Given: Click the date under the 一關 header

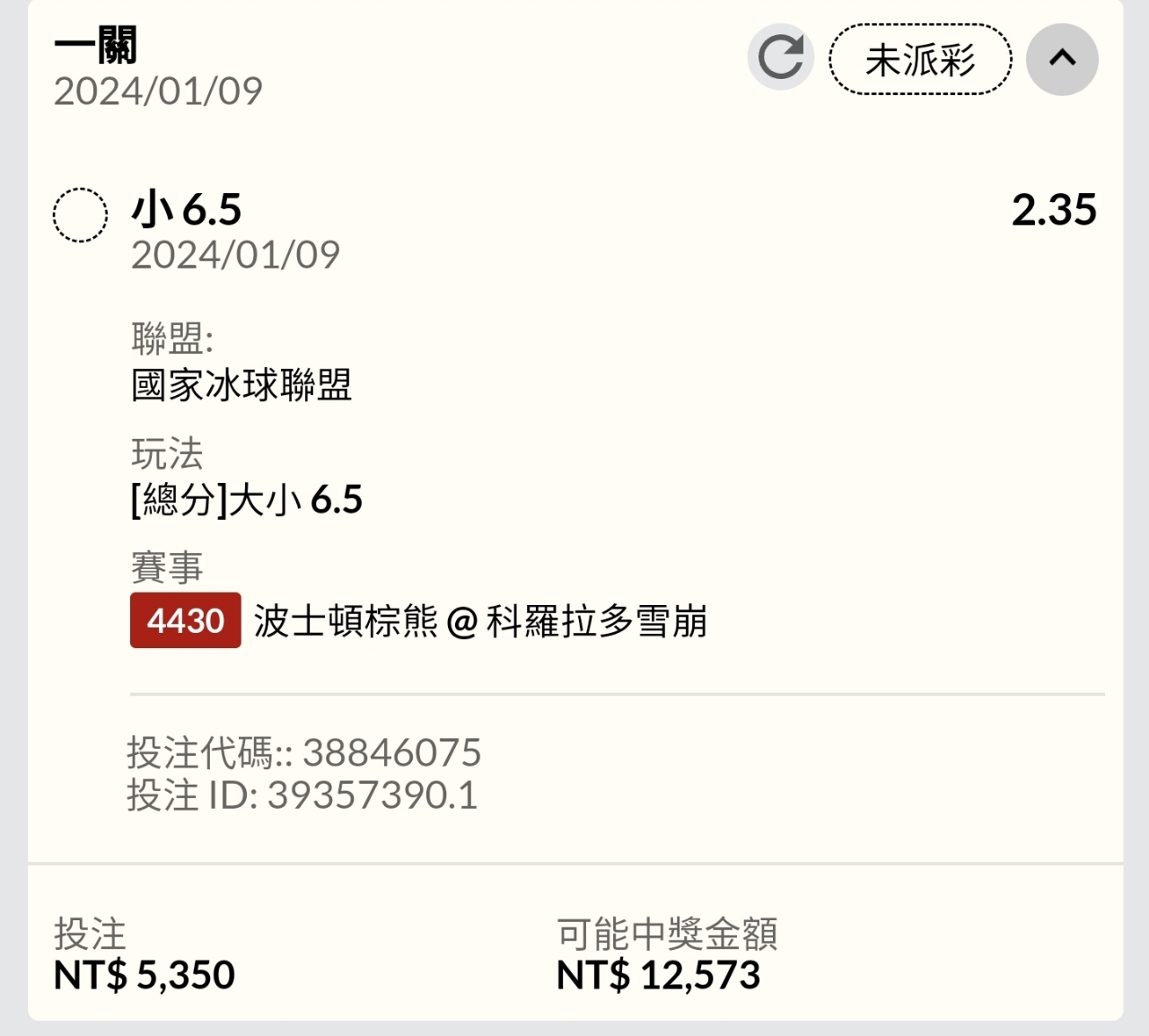Looking at the screenshot, I should click(x=158, y=91).
